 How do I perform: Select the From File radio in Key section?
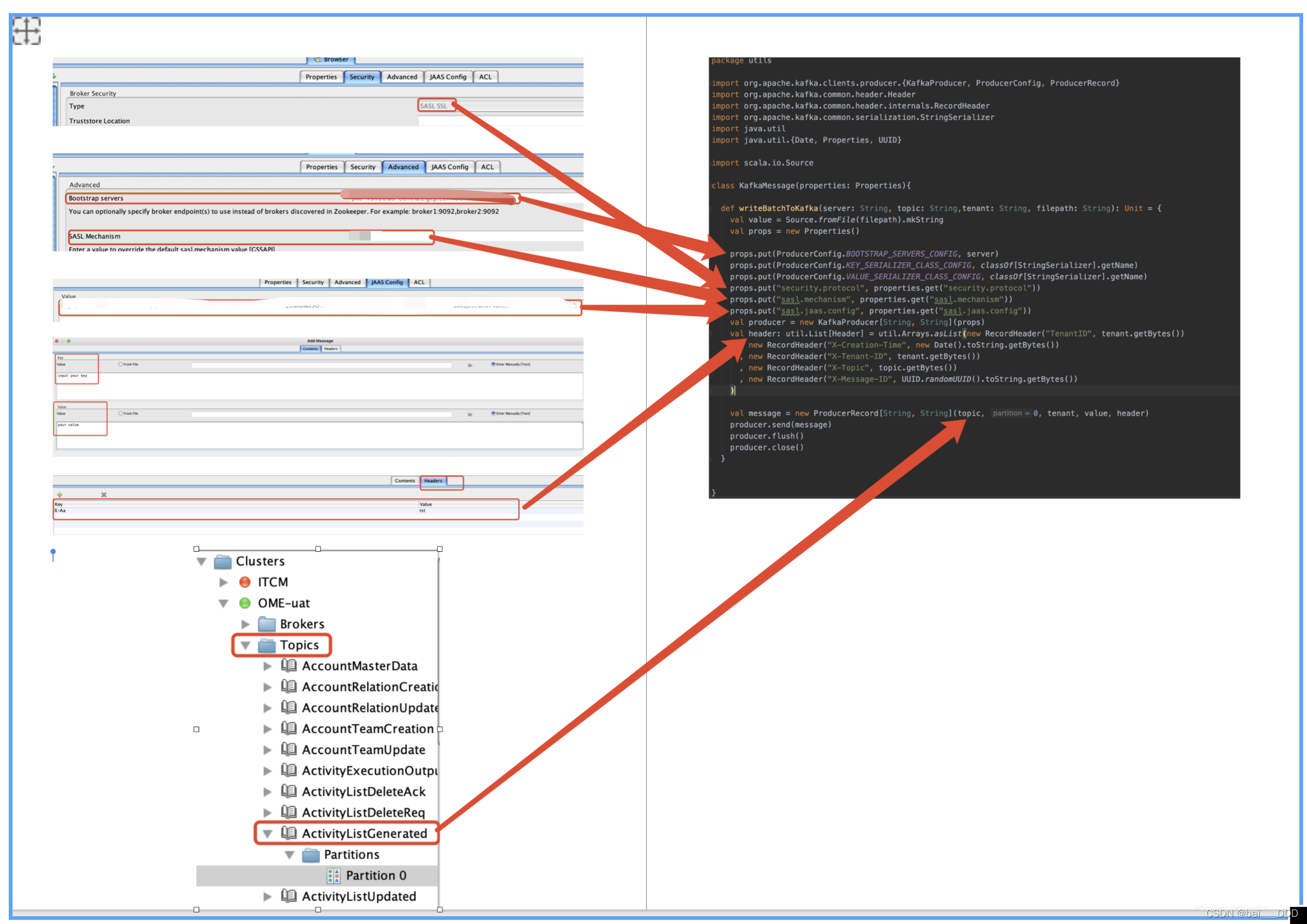tap(120, 364)
